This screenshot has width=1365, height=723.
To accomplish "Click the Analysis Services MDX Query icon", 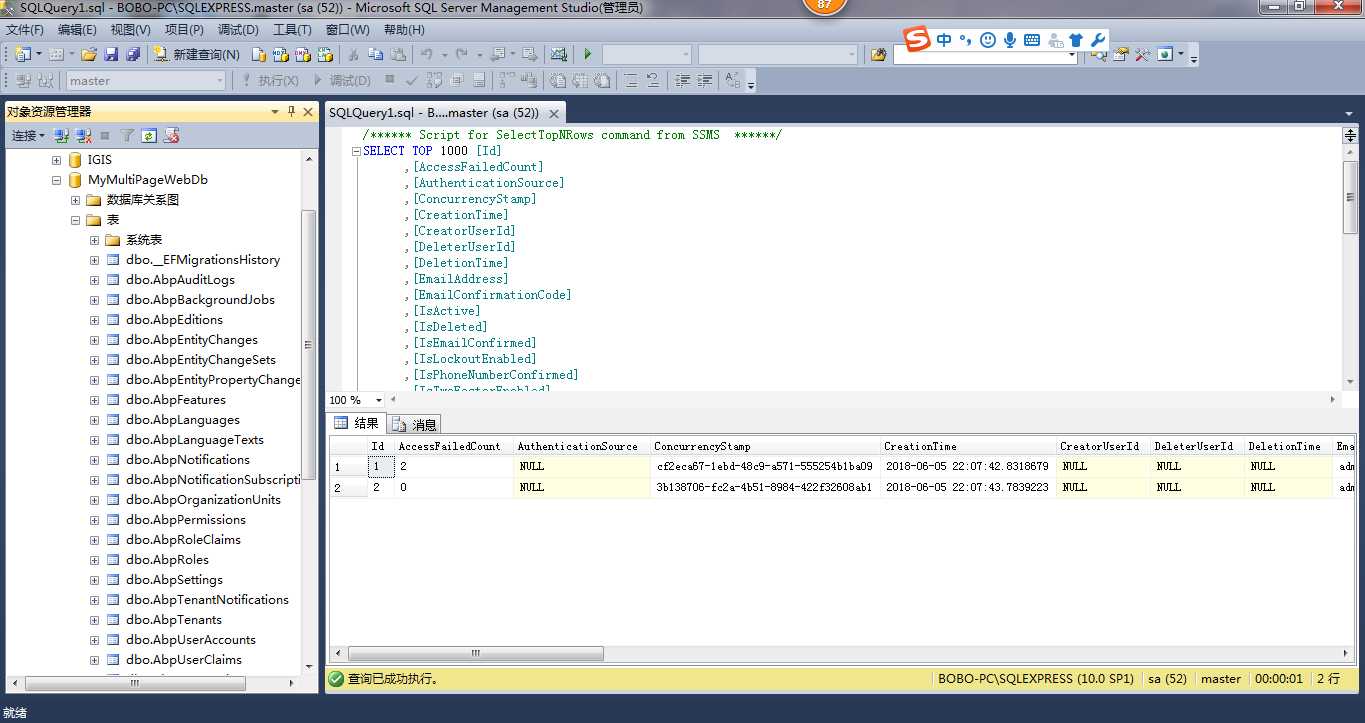I will 281,54.
